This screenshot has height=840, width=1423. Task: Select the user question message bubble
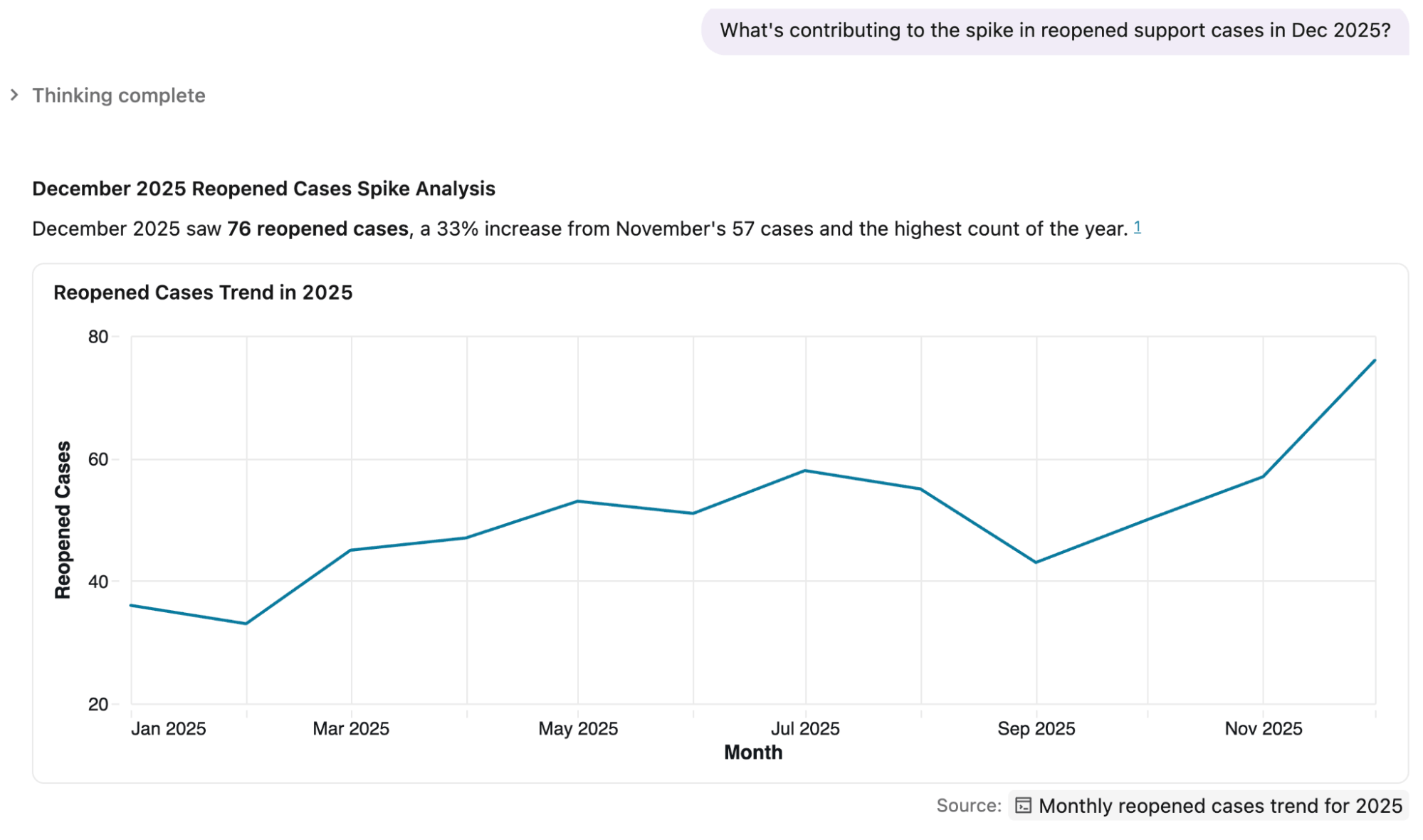1055,30
